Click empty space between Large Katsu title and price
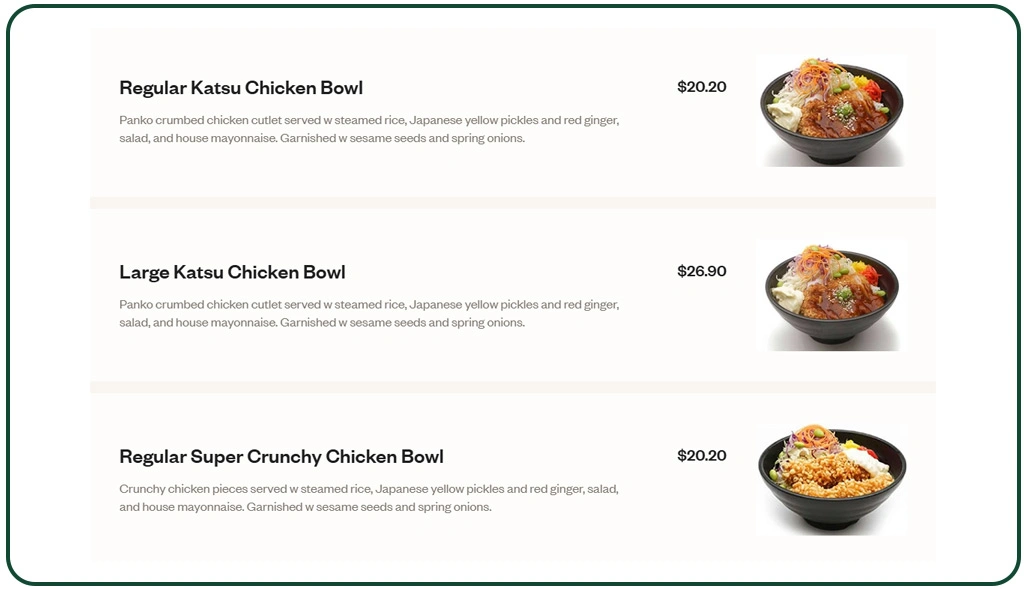The image size is (1026, 589). 510,272
